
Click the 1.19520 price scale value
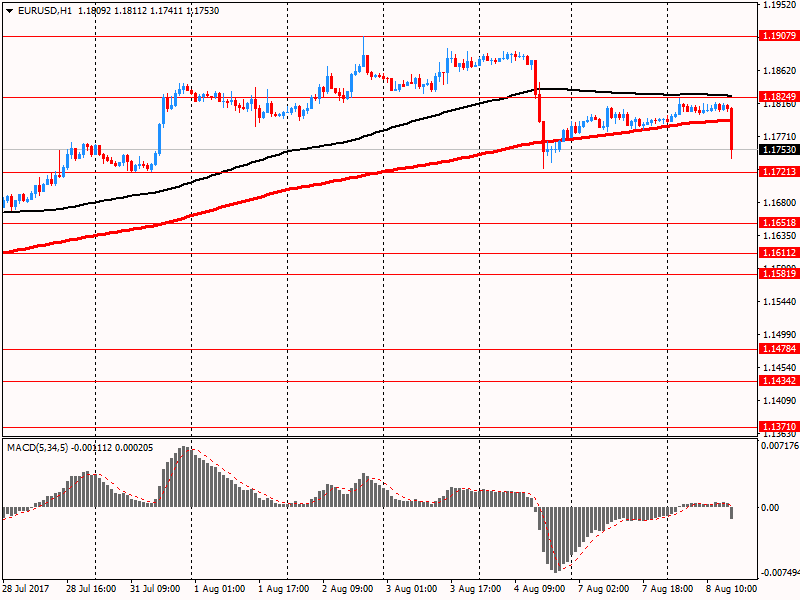click(x=780, y=5)
